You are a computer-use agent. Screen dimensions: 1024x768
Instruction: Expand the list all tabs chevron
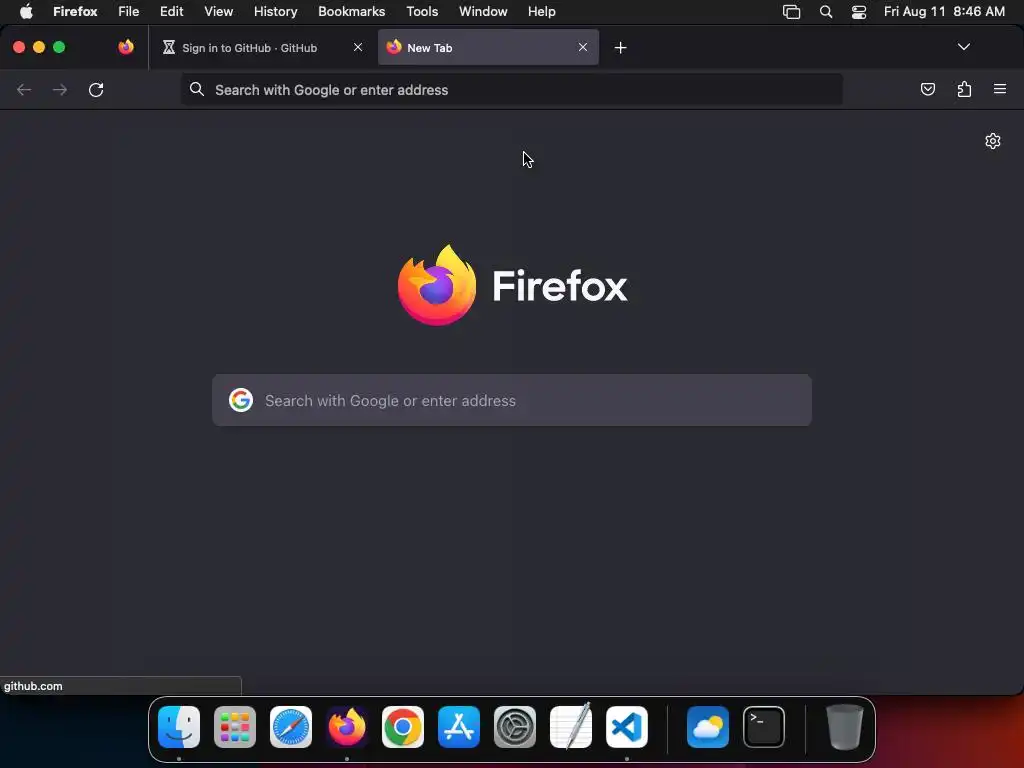(963, 47)
